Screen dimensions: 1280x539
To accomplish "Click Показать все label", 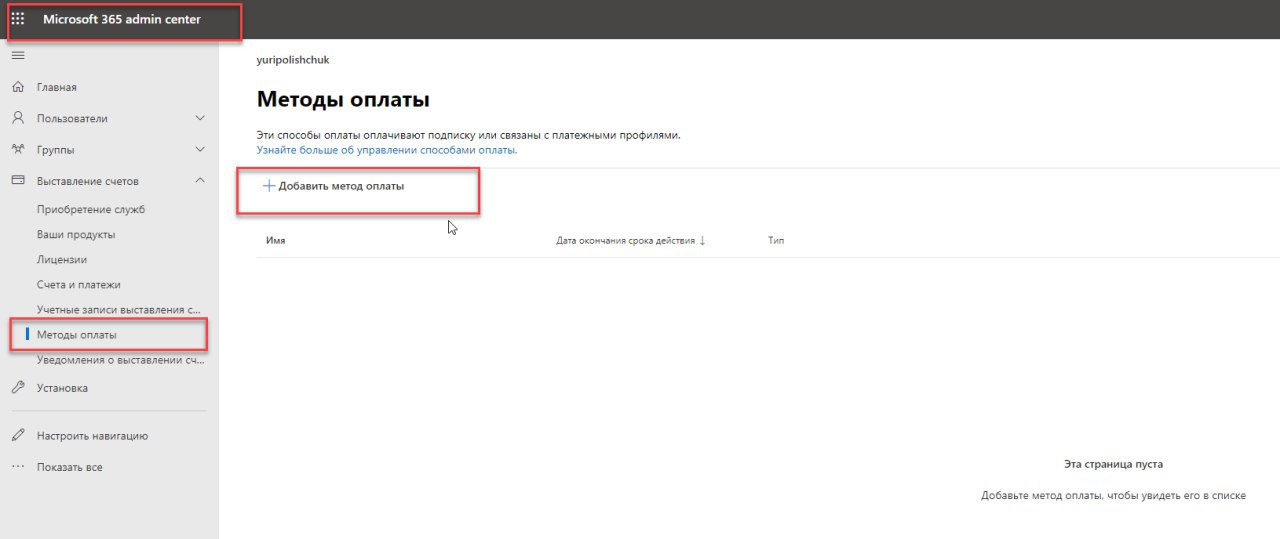I will point(70,467).
